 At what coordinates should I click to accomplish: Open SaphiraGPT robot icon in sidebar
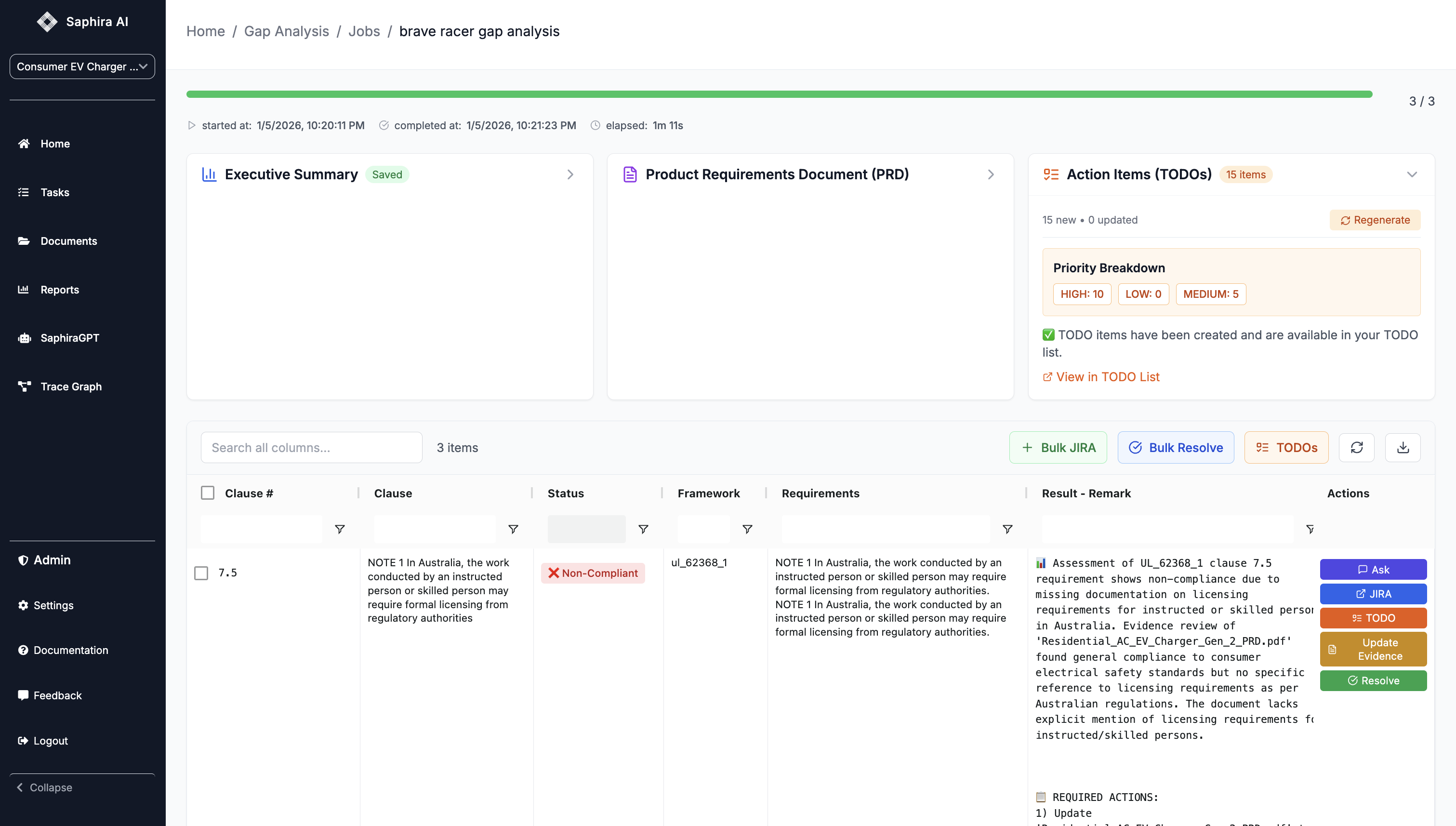tap(25, 338)
